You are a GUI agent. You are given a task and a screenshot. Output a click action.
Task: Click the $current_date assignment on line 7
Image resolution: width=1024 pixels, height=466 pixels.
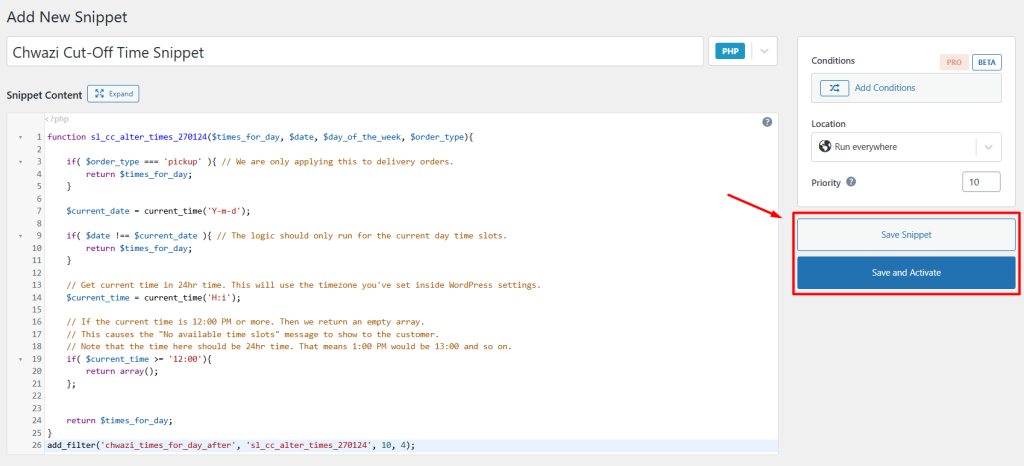159,211
